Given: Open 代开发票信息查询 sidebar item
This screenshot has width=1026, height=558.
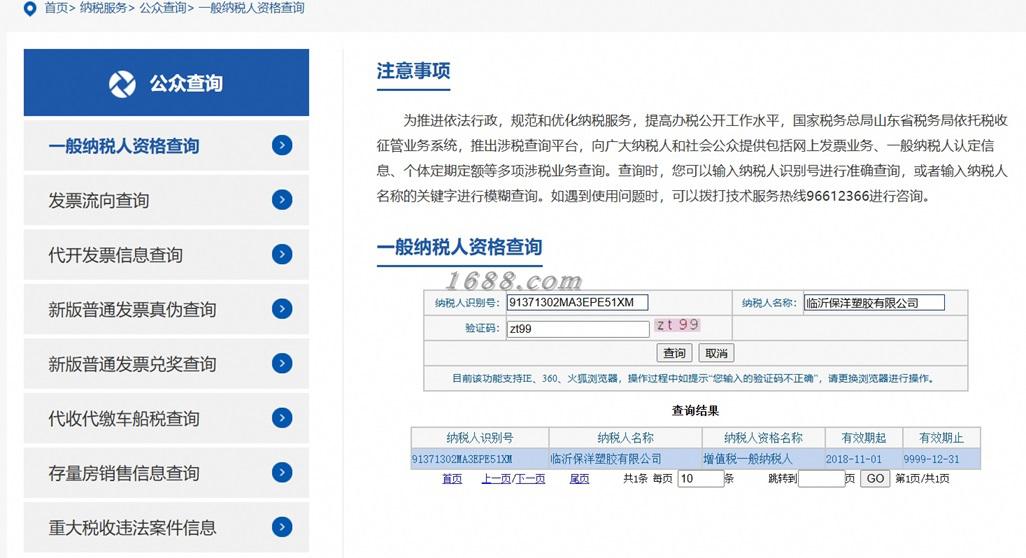Looking at the screenshot, I should [166, 254].
